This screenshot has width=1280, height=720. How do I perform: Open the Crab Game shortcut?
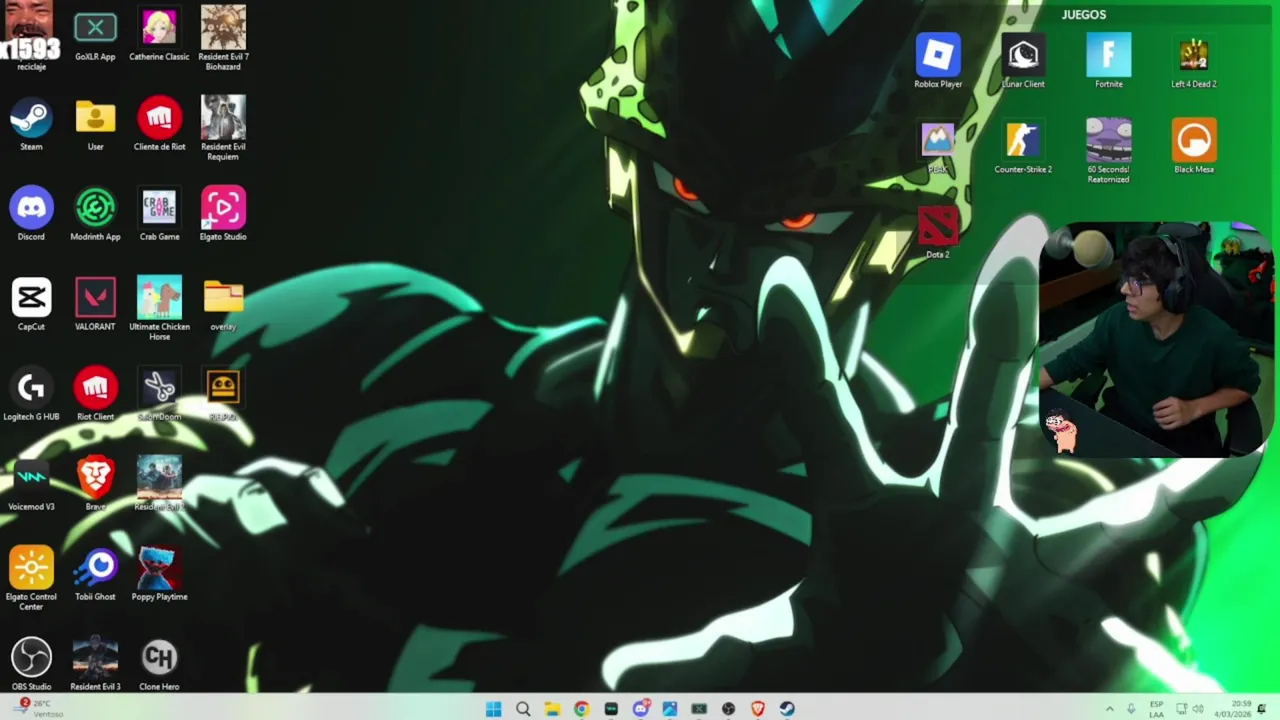159,215
